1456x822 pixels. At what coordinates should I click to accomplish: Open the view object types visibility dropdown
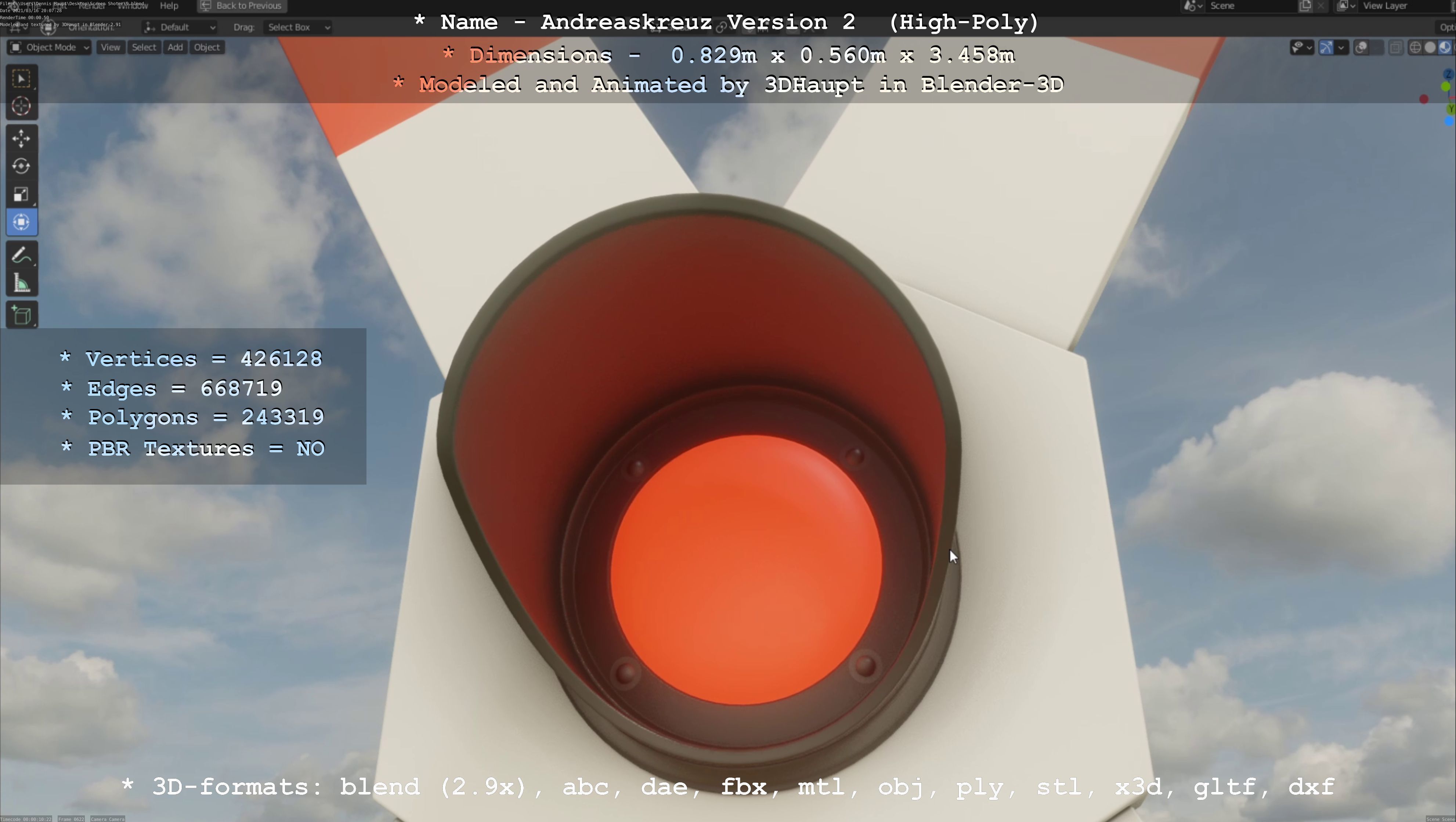click(x=1302, y=47)
